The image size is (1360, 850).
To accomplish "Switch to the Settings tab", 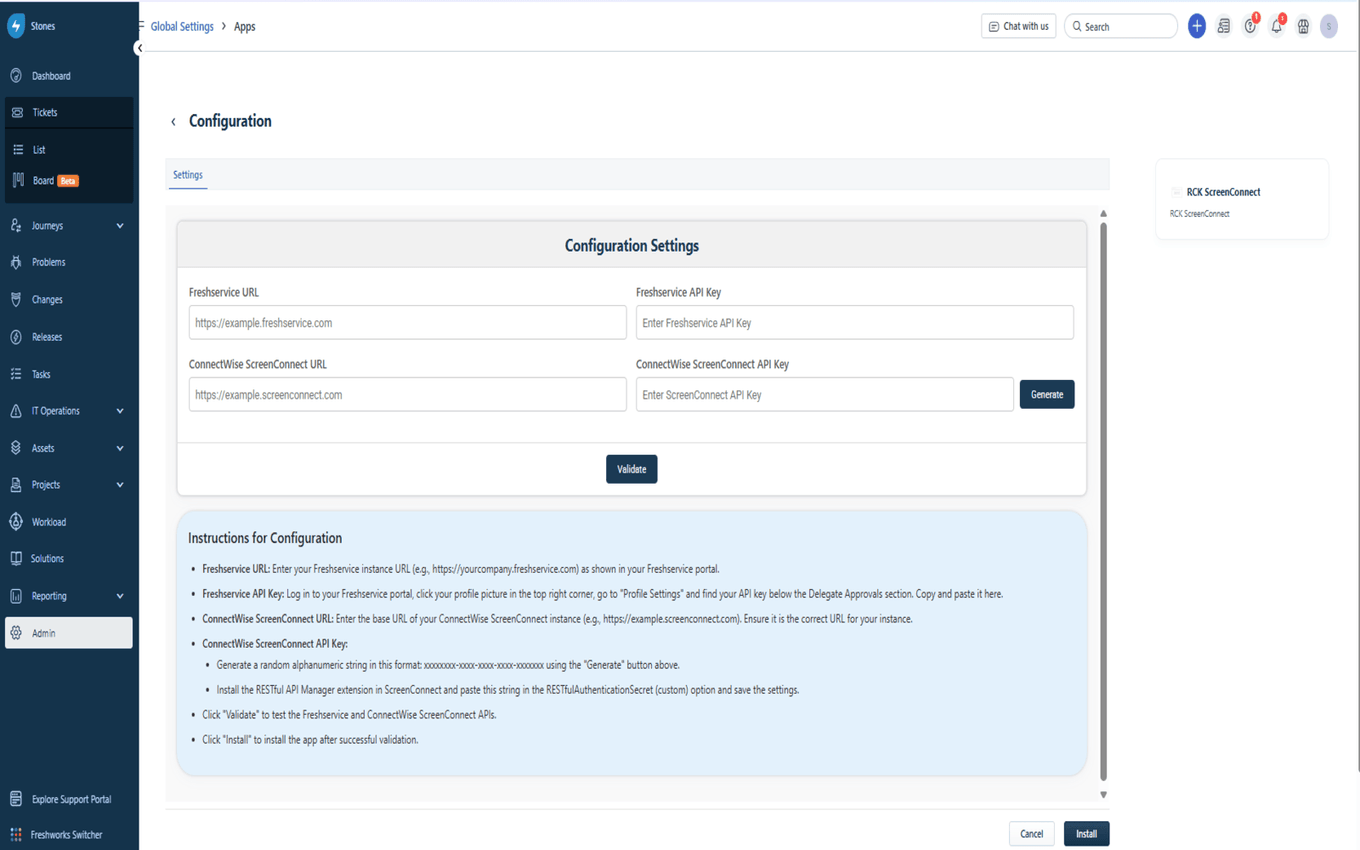I will pos(188,175).
